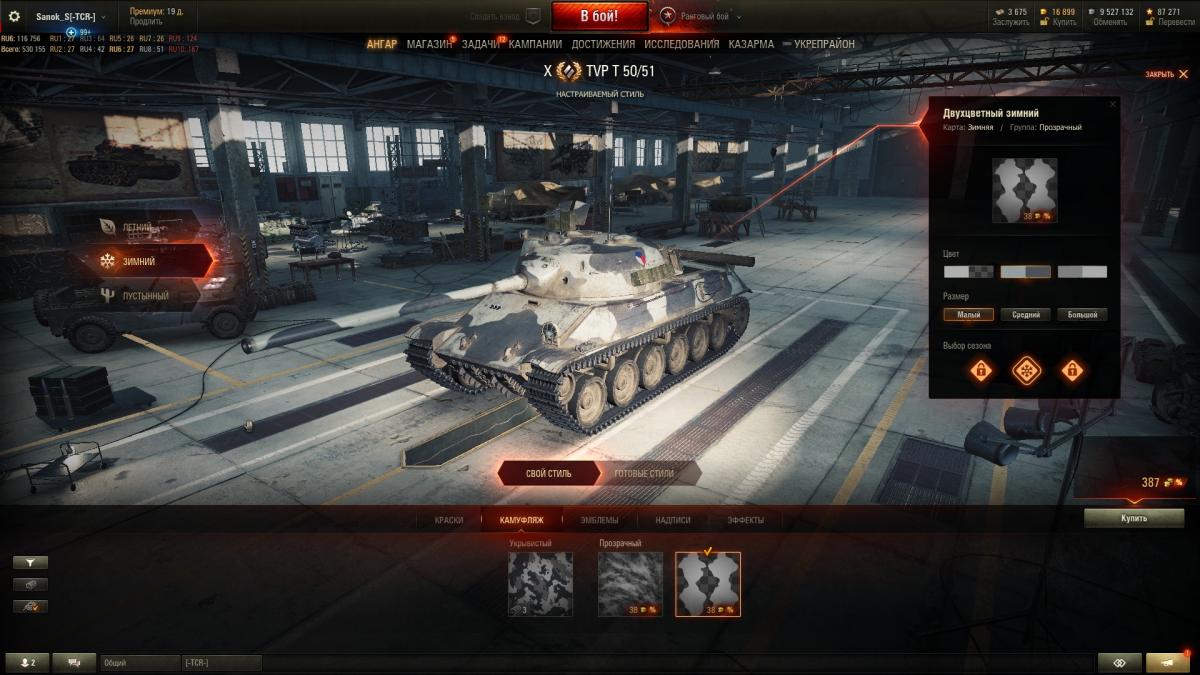Click the red В бой! button
Viewport: 1200px width, 675px height.
(599, 16)
